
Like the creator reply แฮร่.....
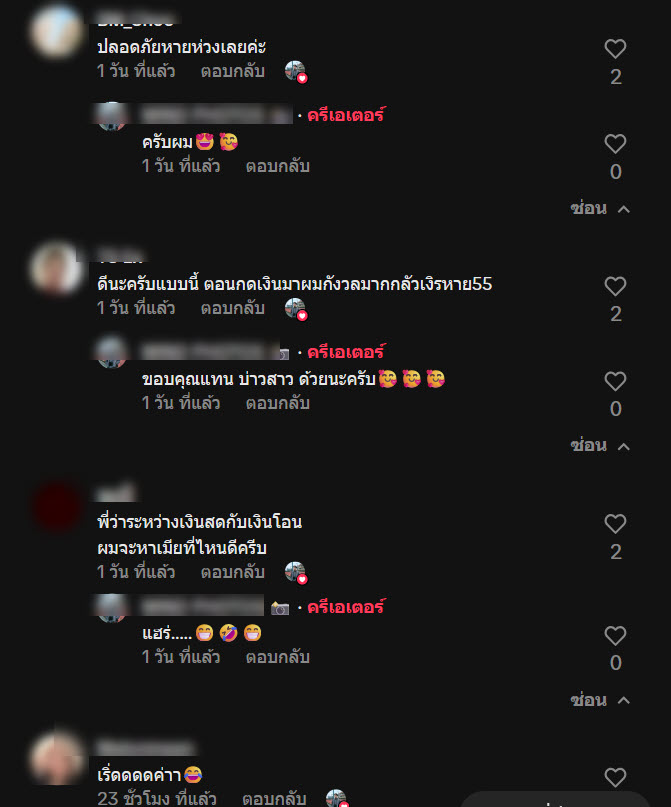pos(615,636)
